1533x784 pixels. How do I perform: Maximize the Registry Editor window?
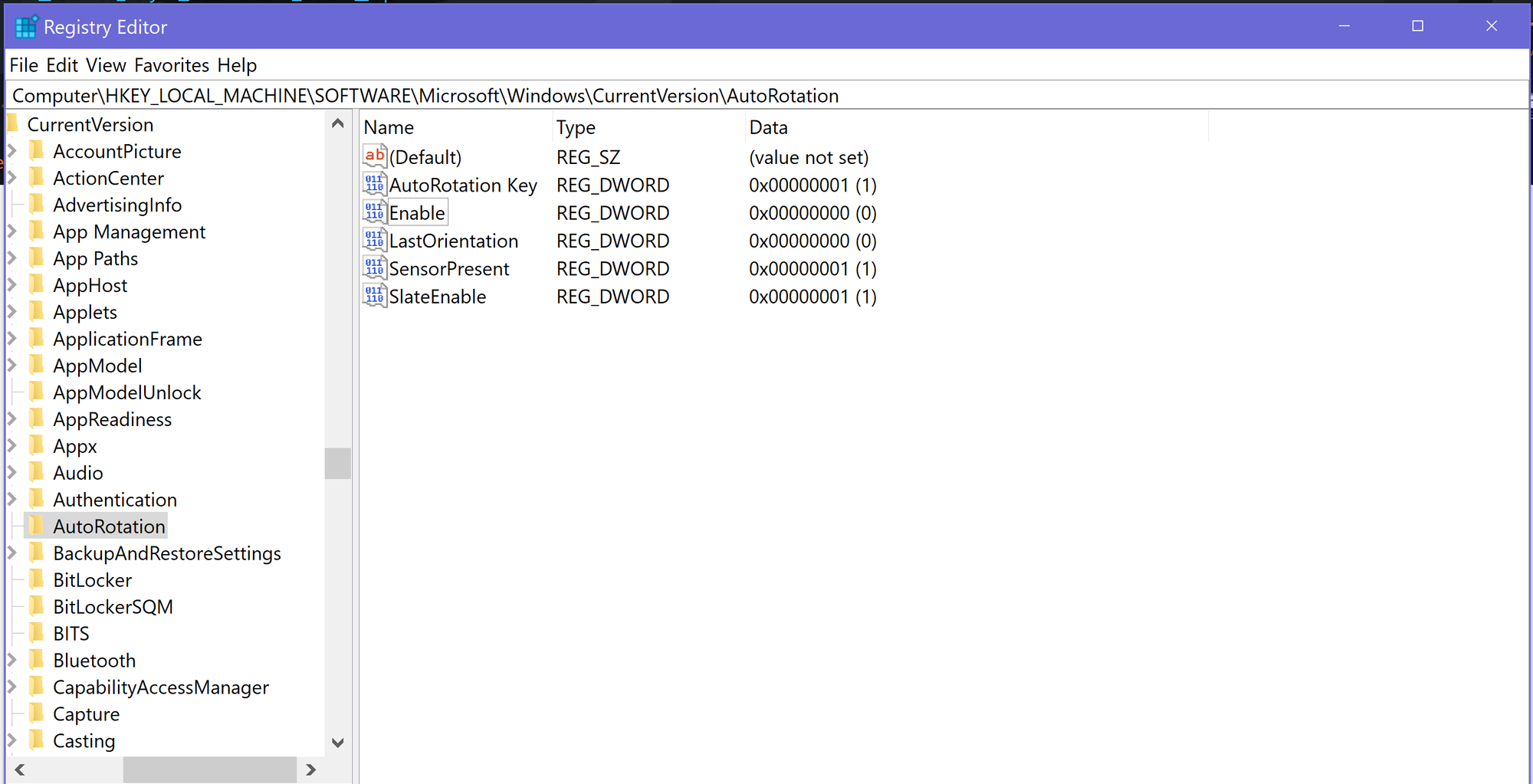[x=1418, y=26]
